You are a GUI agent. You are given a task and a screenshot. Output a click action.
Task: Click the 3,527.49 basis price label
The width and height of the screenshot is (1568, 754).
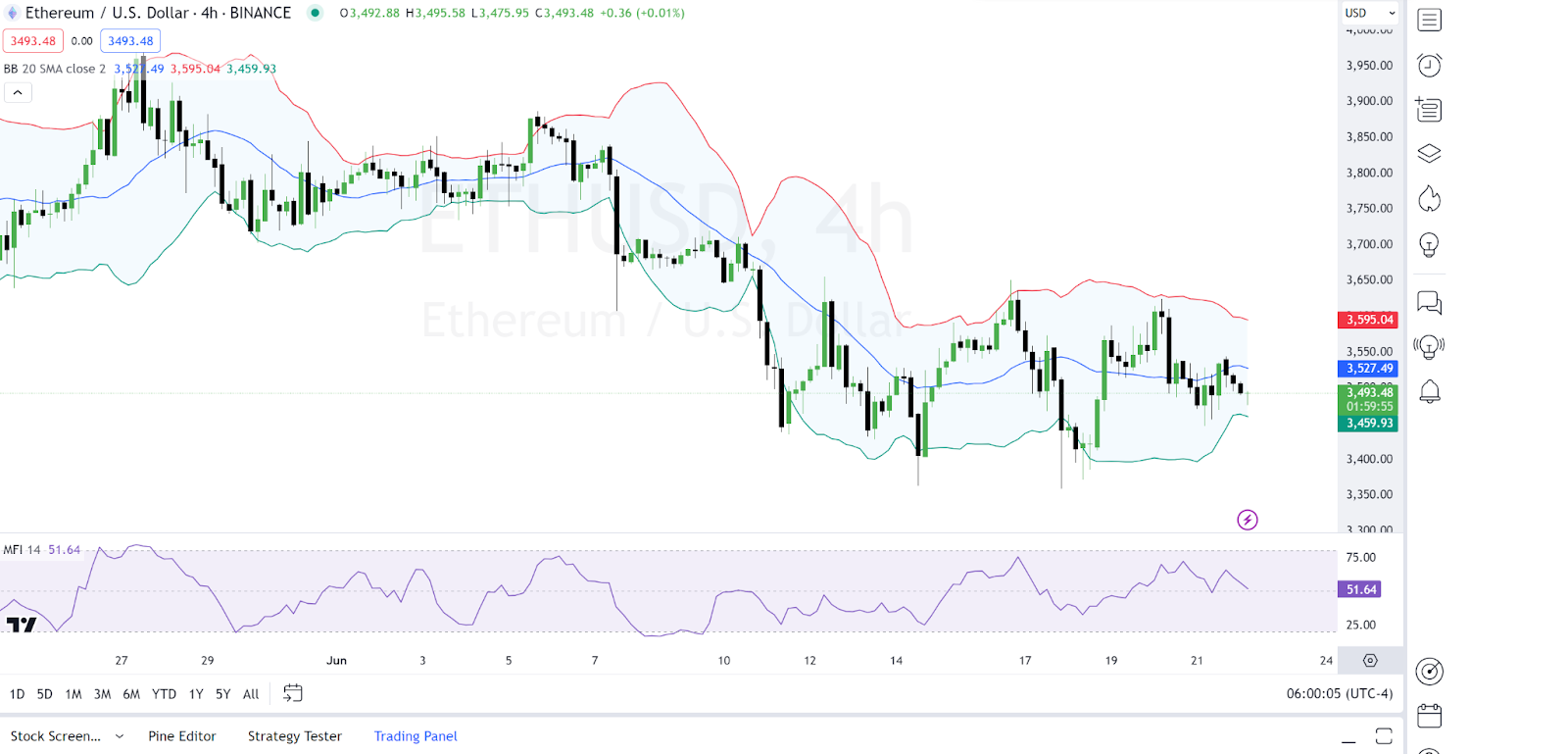click(x=1368, y=369)
